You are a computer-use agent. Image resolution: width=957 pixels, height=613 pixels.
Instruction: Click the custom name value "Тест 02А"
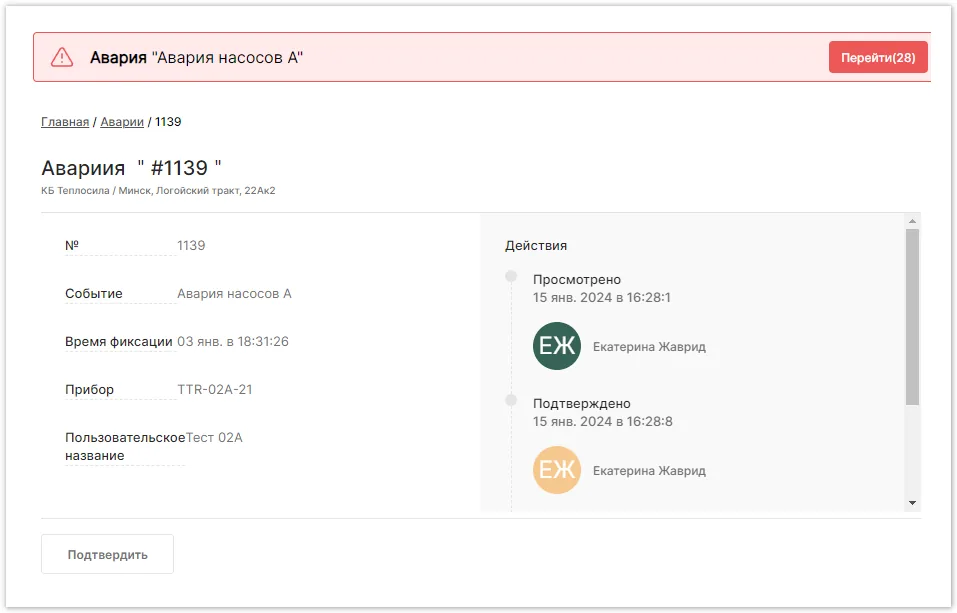click(214, 438)
